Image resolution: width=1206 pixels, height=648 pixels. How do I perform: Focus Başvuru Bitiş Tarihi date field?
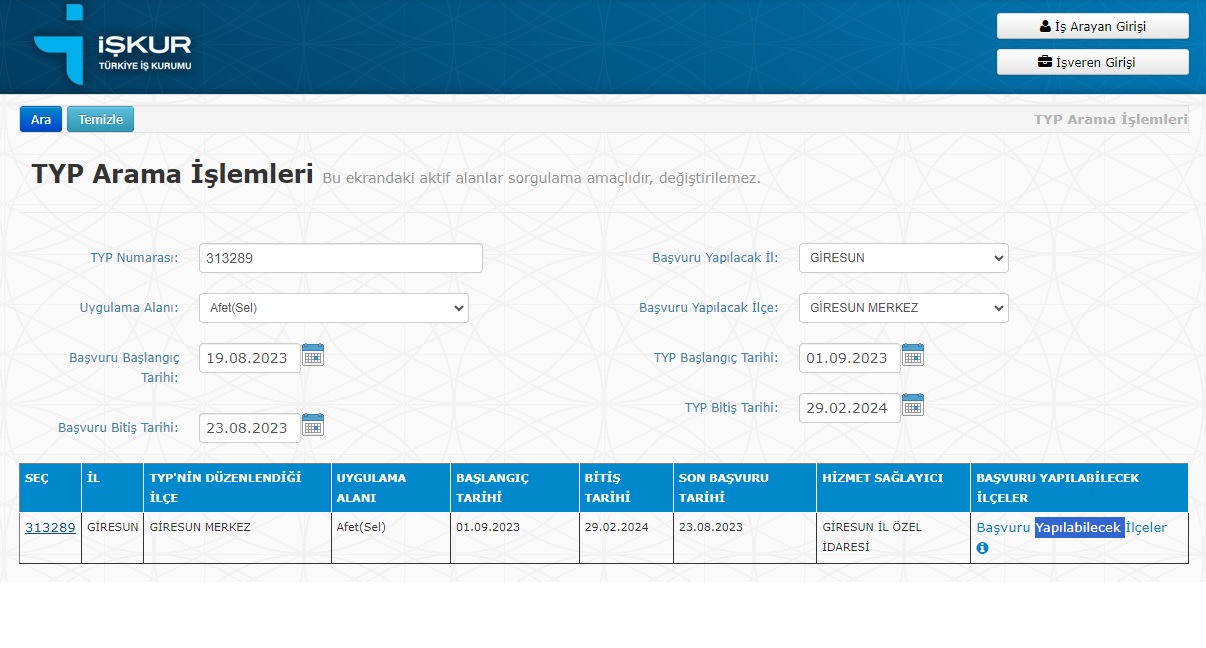[250, 428]
